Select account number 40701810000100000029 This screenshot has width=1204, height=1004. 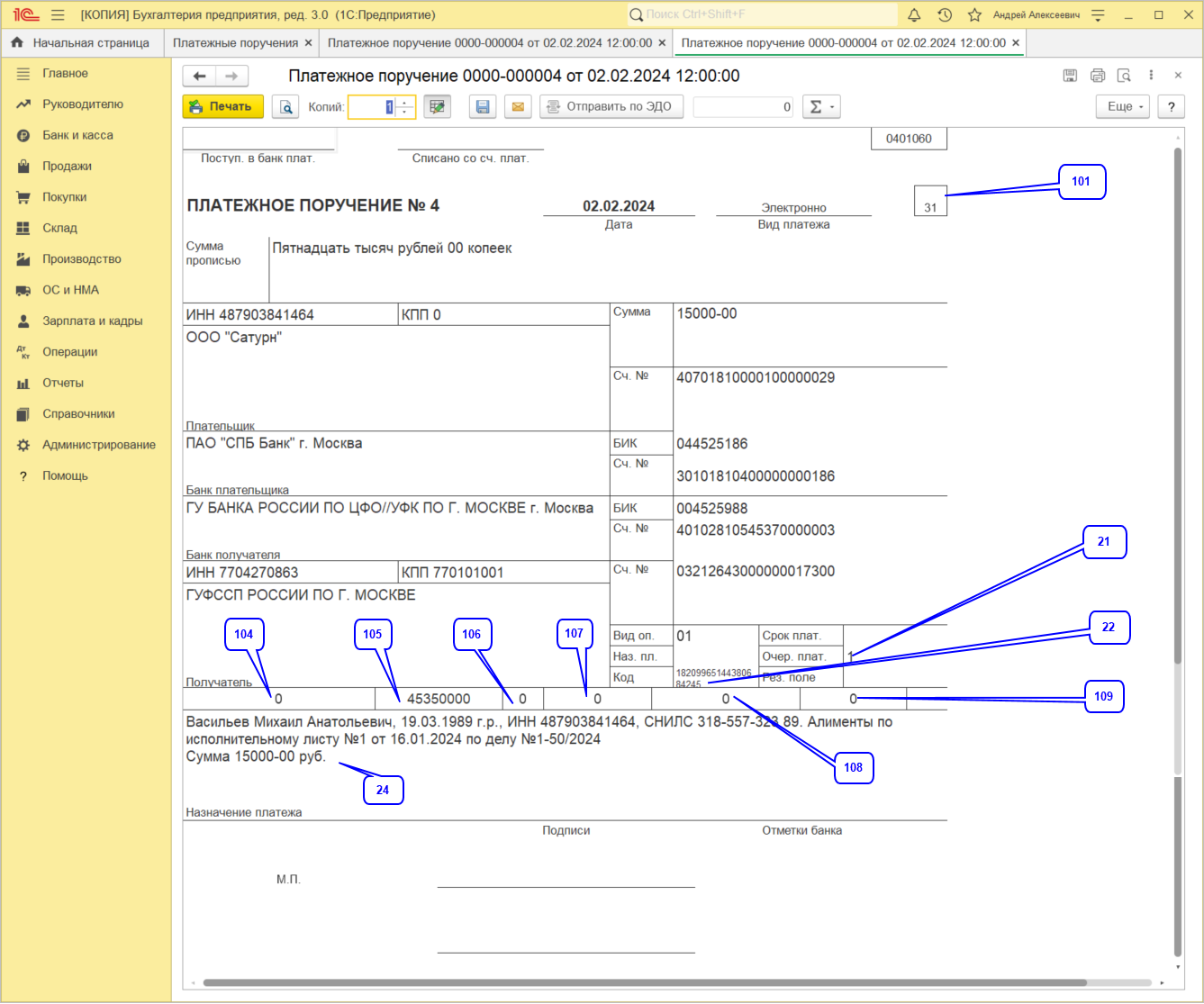click(756, 377)
